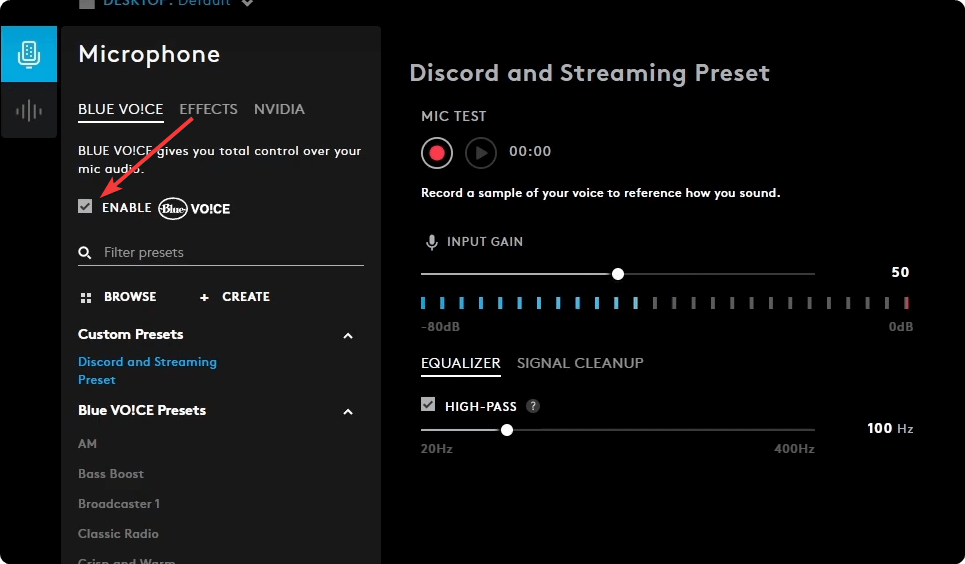
Task: Switch to the EQUALIZER tab
Action: [460, 363]
